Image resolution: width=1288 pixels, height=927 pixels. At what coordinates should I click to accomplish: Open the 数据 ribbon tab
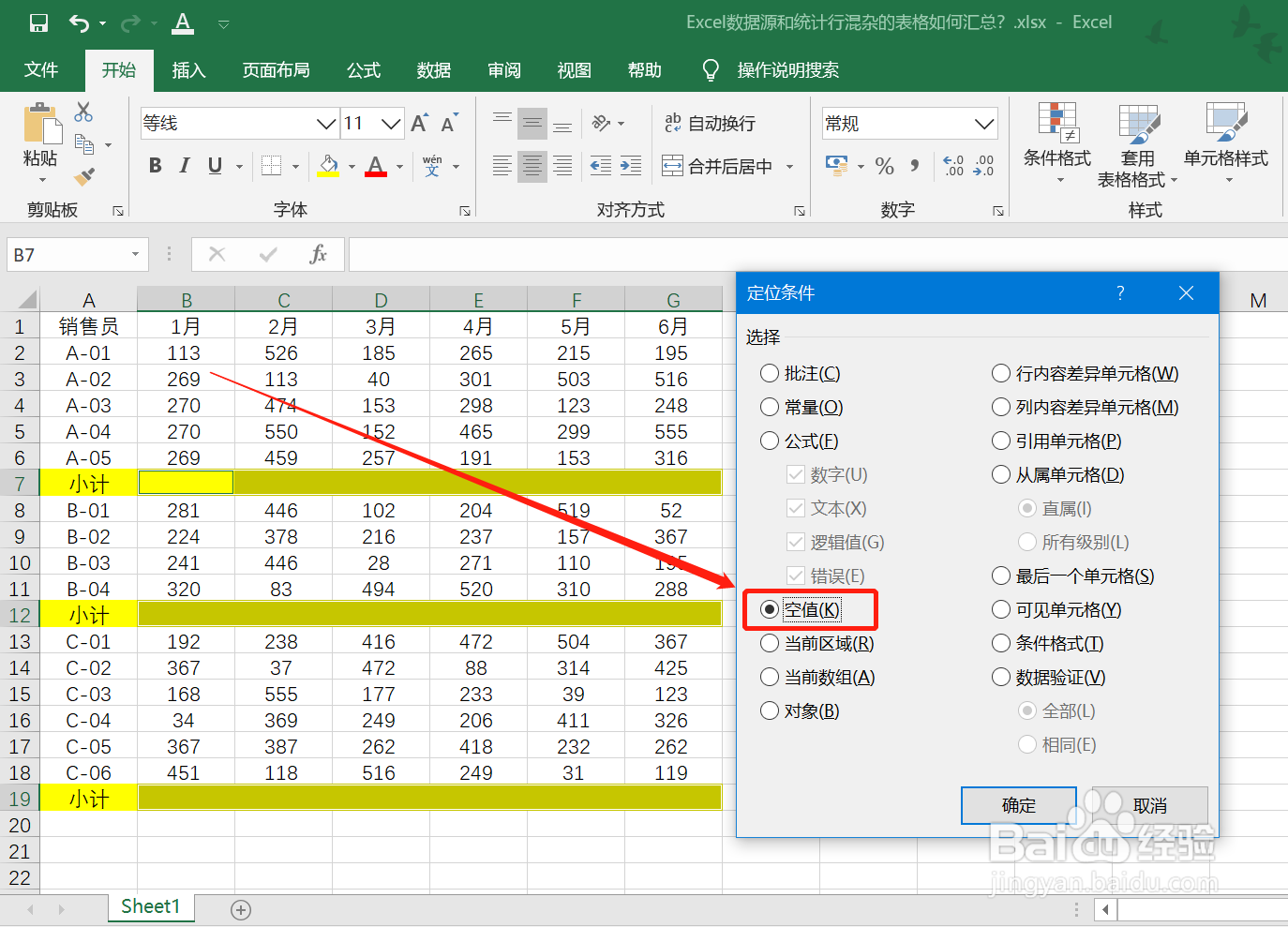[x=433, y=69]
